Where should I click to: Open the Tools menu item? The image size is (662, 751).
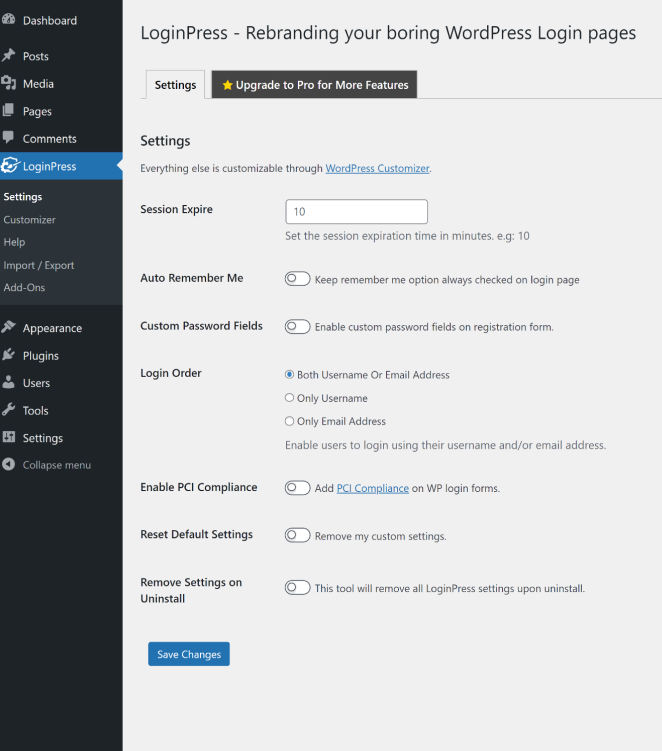coord(61,410)
